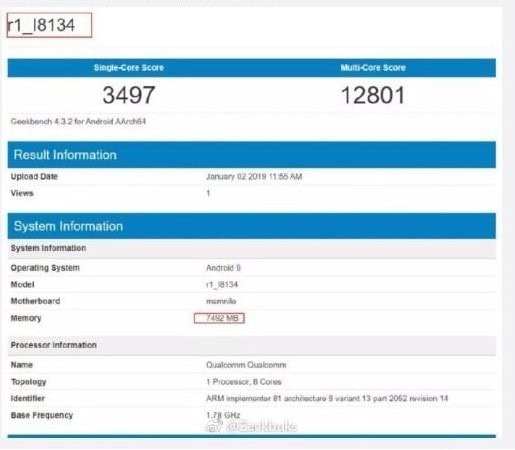Click the Topology 1 Processor, 8 Cores value
515x450 pixels.
click(x=244, y=382)
